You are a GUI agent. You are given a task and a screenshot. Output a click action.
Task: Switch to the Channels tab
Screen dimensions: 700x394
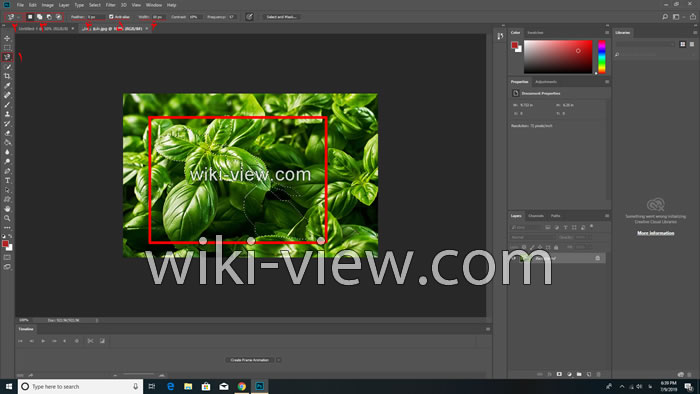pyautogui.click(x=536, y=216)
